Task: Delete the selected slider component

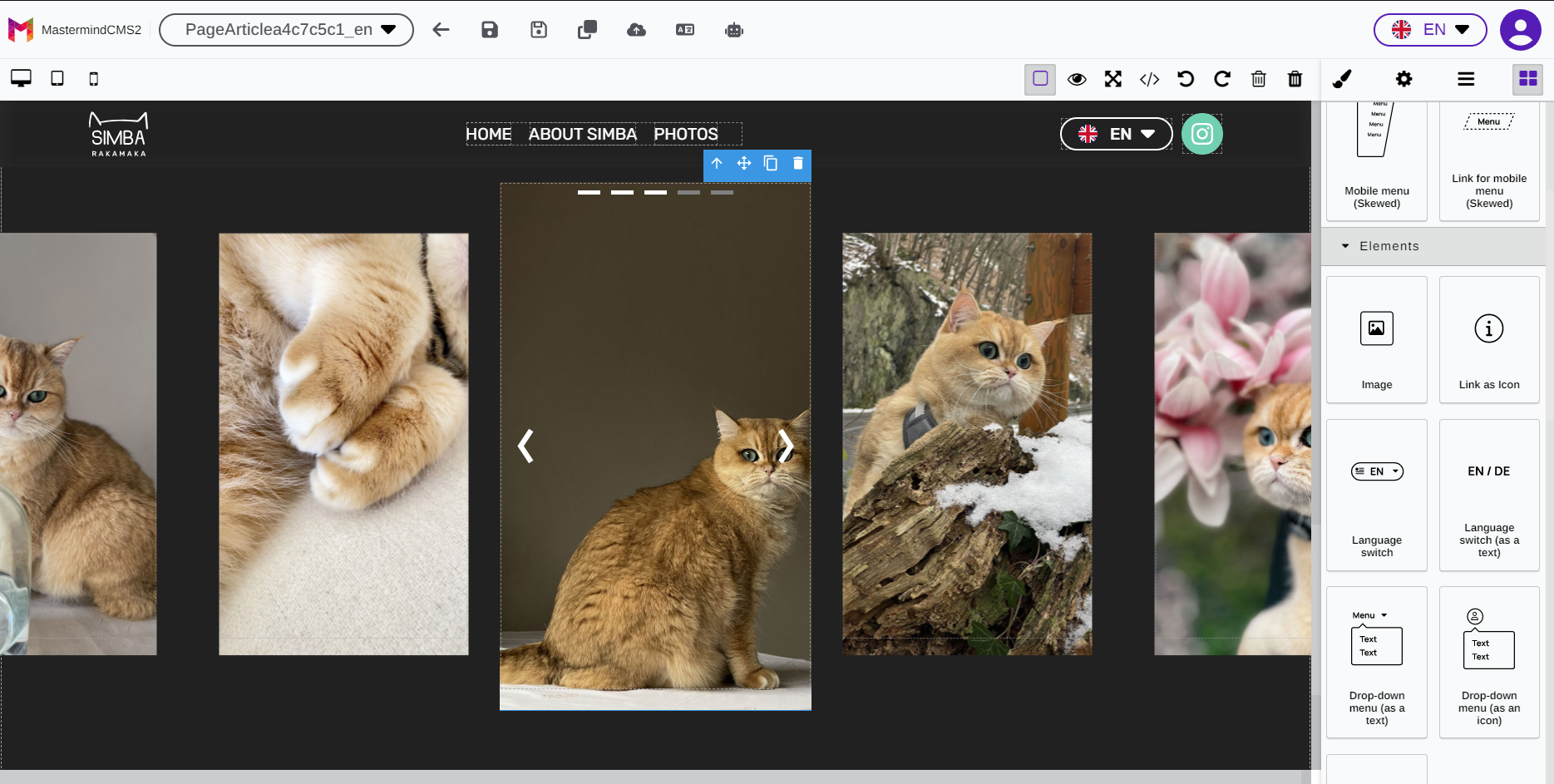Action: [798, 163]
